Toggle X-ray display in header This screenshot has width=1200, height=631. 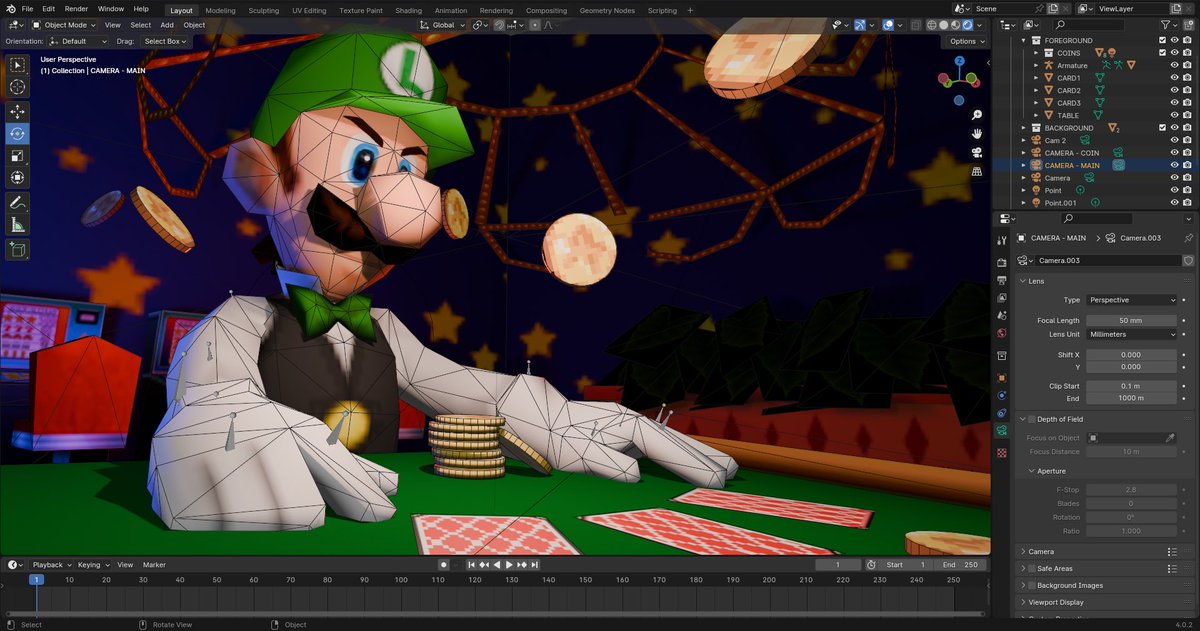point(917,25)
